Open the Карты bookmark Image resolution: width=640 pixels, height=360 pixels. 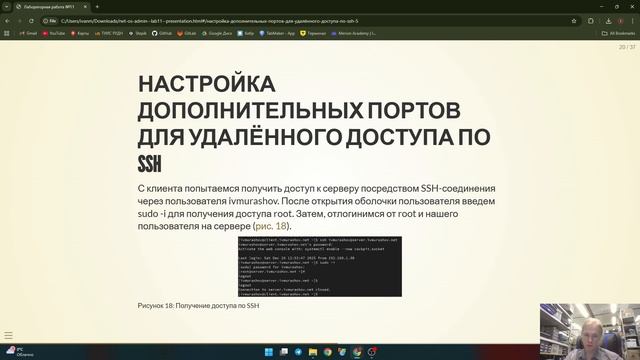(80, 33)
